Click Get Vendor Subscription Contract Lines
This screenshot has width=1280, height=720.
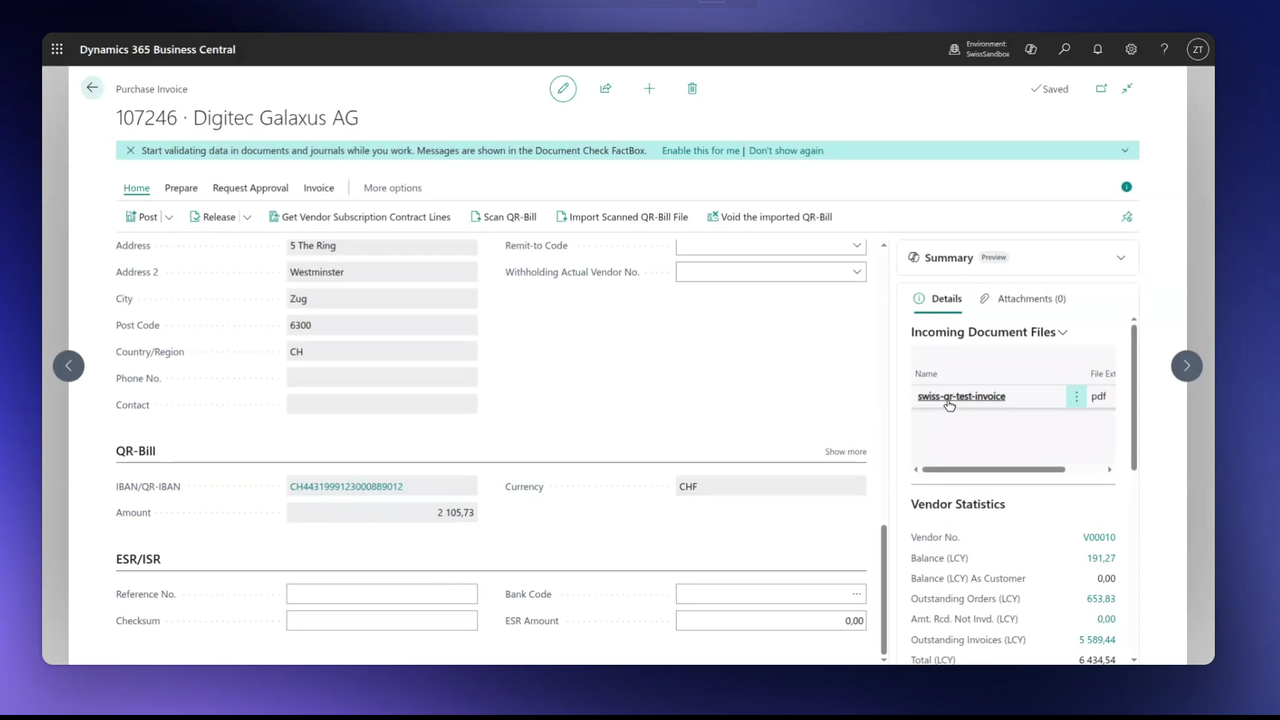(359, 217)
